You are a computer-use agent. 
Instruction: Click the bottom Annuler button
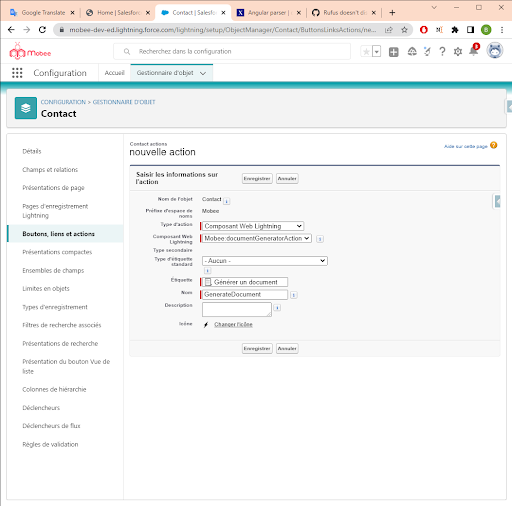(287, 348)
